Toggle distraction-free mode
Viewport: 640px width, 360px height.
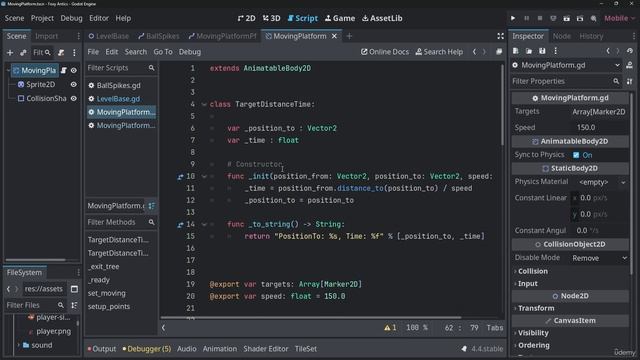pos(500,36)
